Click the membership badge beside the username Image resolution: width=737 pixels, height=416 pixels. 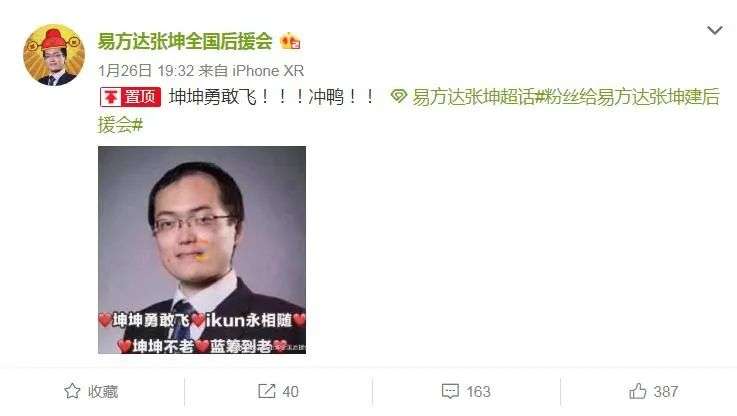pos(290,42)
